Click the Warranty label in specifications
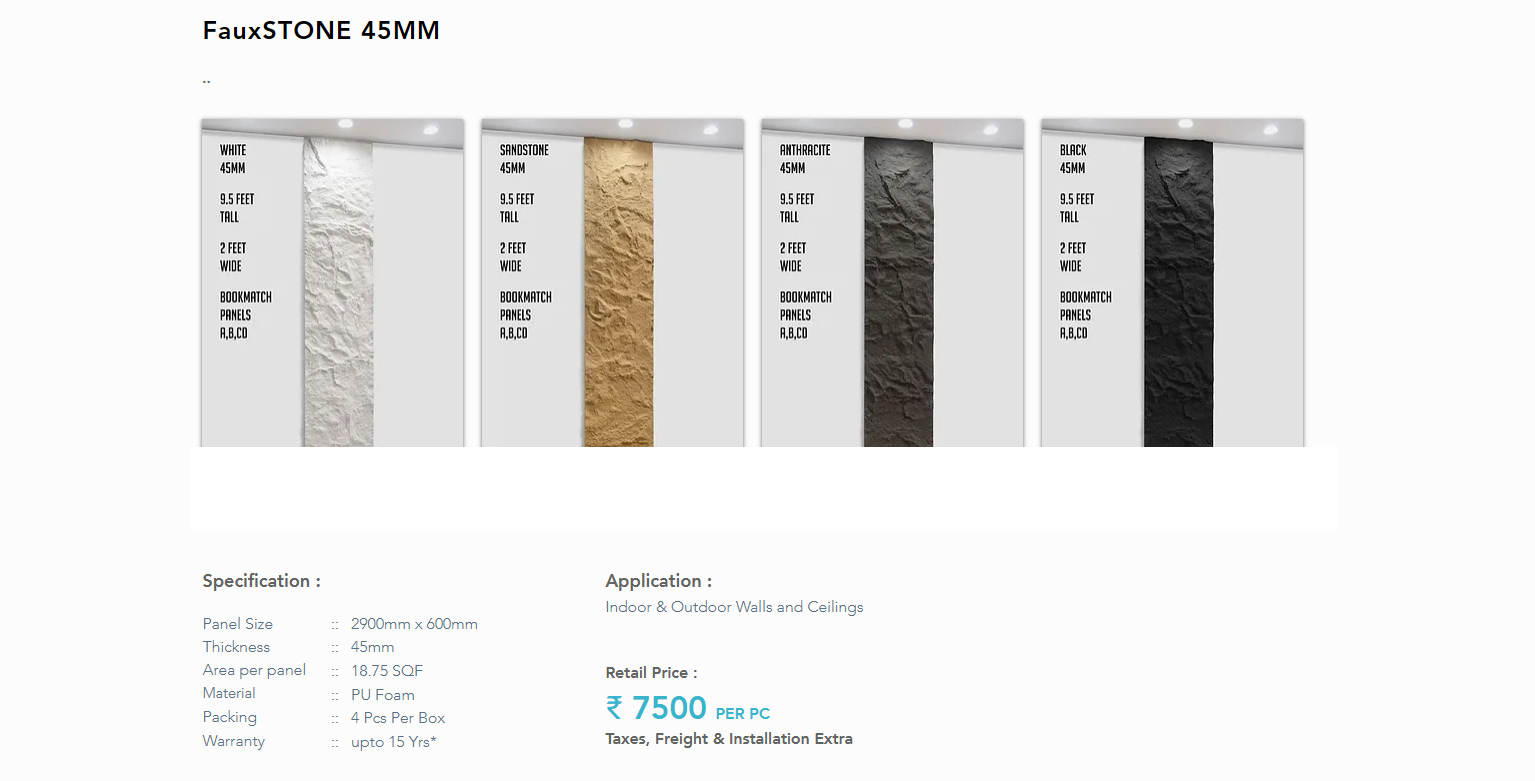The width and height of the screenshot is (1535, 781). 234,741
